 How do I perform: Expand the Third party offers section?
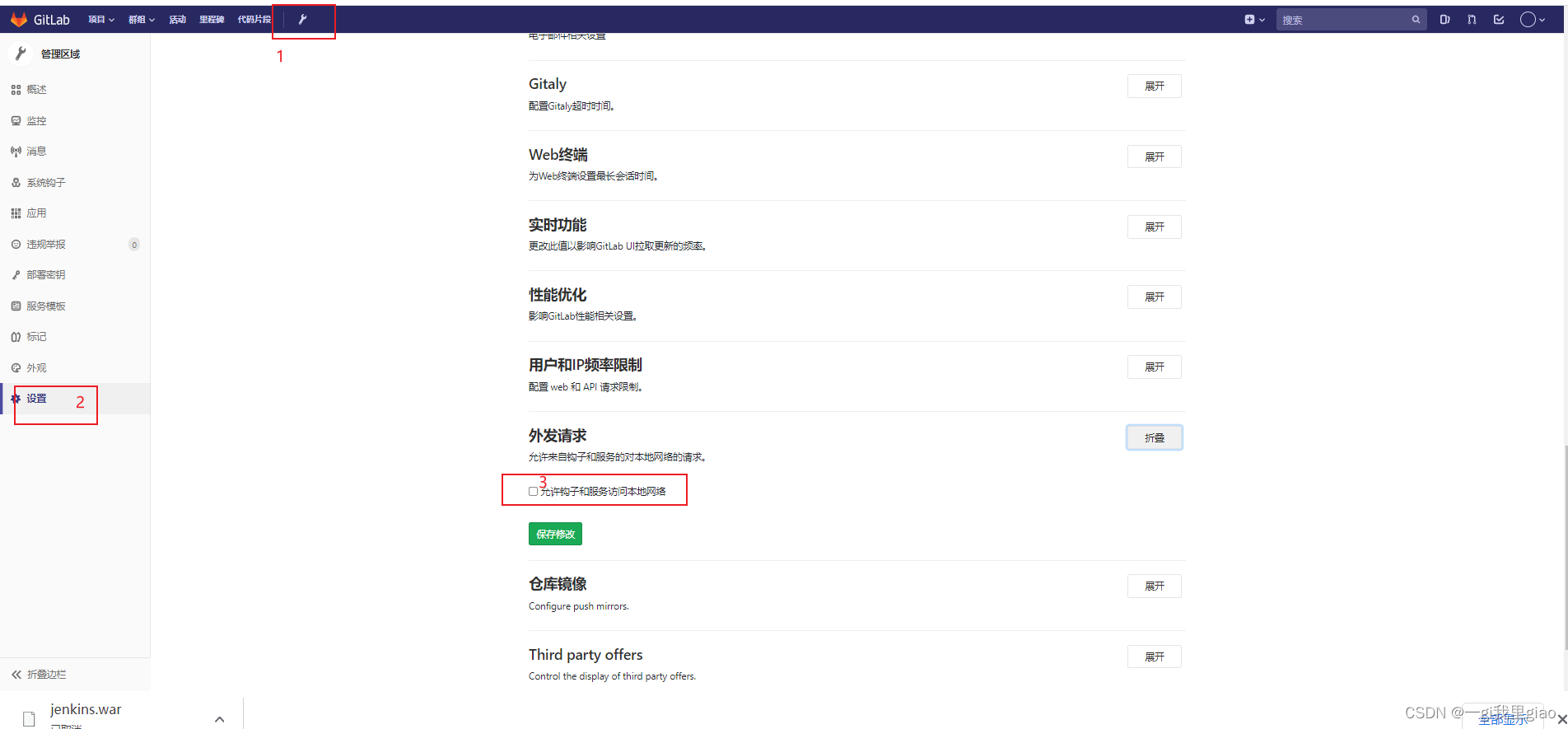(x=1155, y=657)
